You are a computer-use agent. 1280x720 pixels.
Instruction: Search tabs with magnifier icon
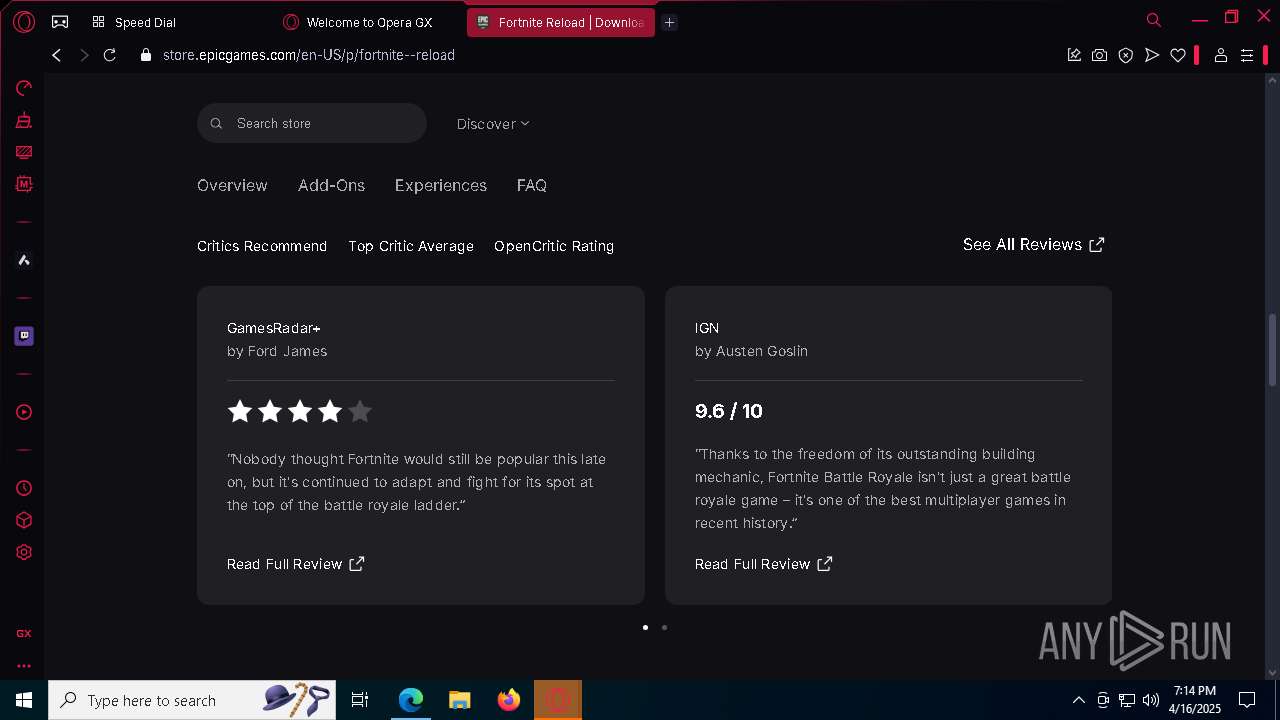1154,20
